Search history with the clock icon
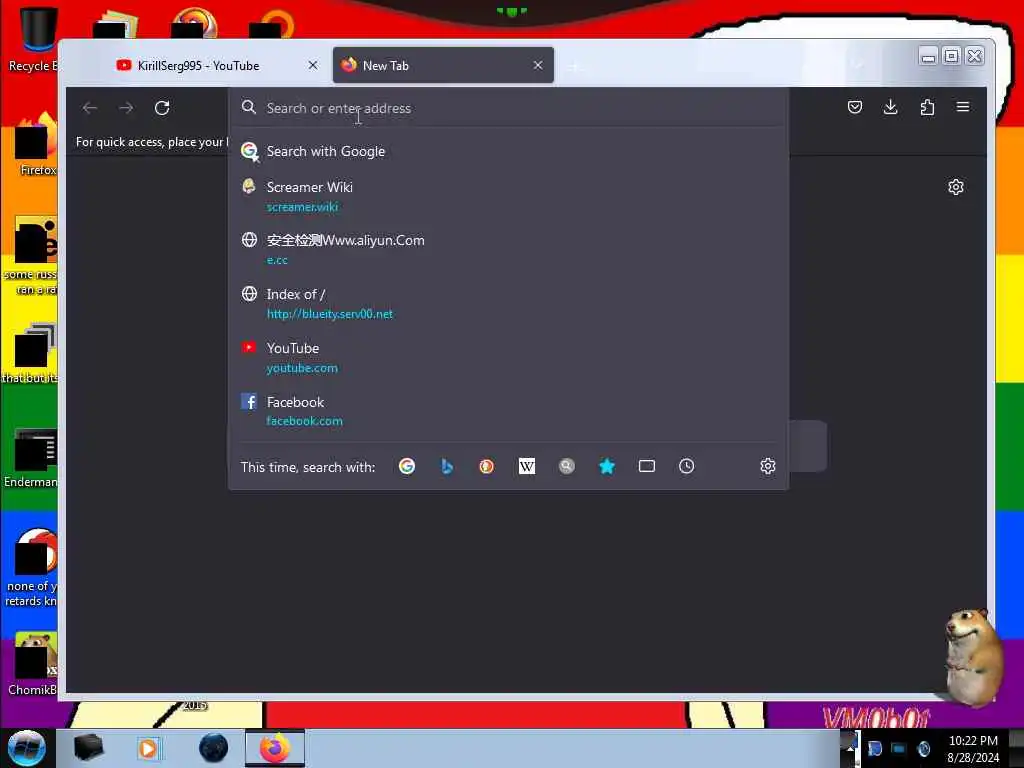Image resolution: width=1024 pixels, height=768 pixels. click(x=686, y=466)
